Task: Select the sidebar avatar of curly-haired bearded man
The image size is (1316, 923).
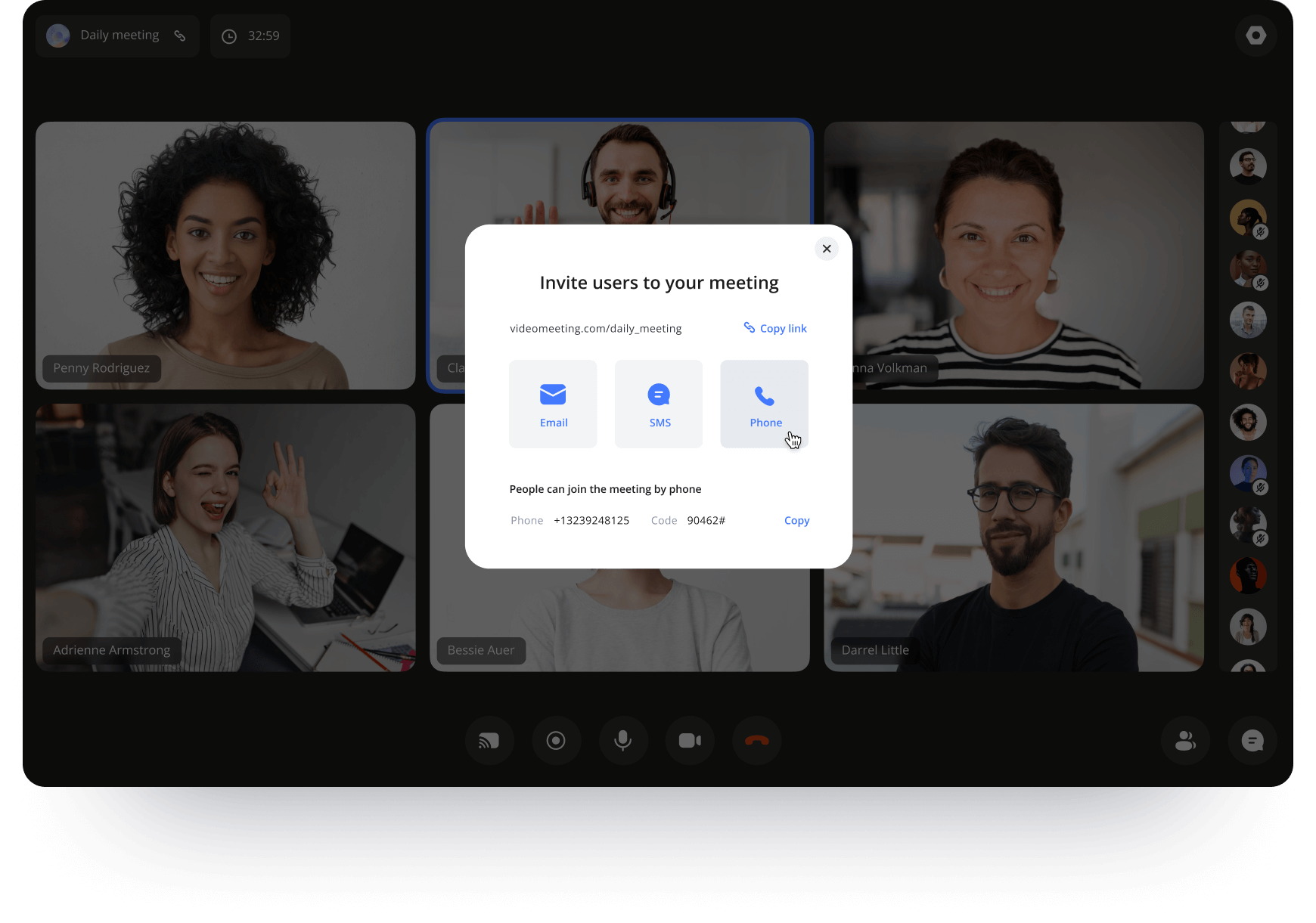Action: click(x=1248, y=423)
